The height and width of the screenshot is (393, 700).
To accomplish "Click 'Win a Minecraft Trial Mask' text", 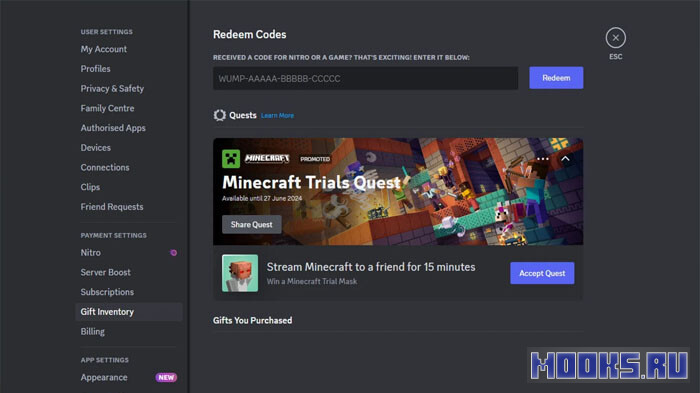I will coord(312,281).
